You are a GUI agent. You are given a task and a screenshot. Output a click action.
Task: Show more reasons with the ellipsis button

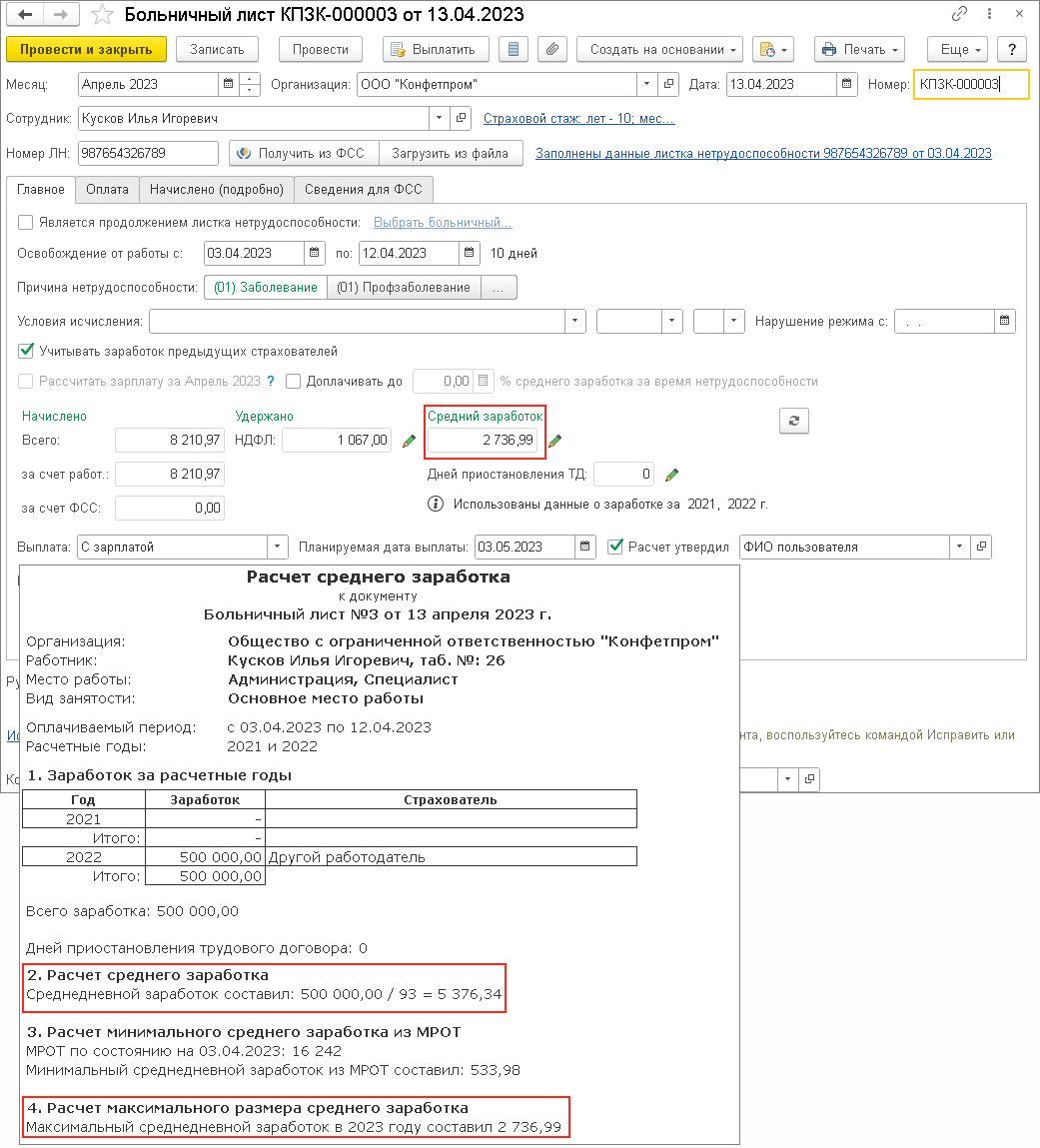pos(499,287)
